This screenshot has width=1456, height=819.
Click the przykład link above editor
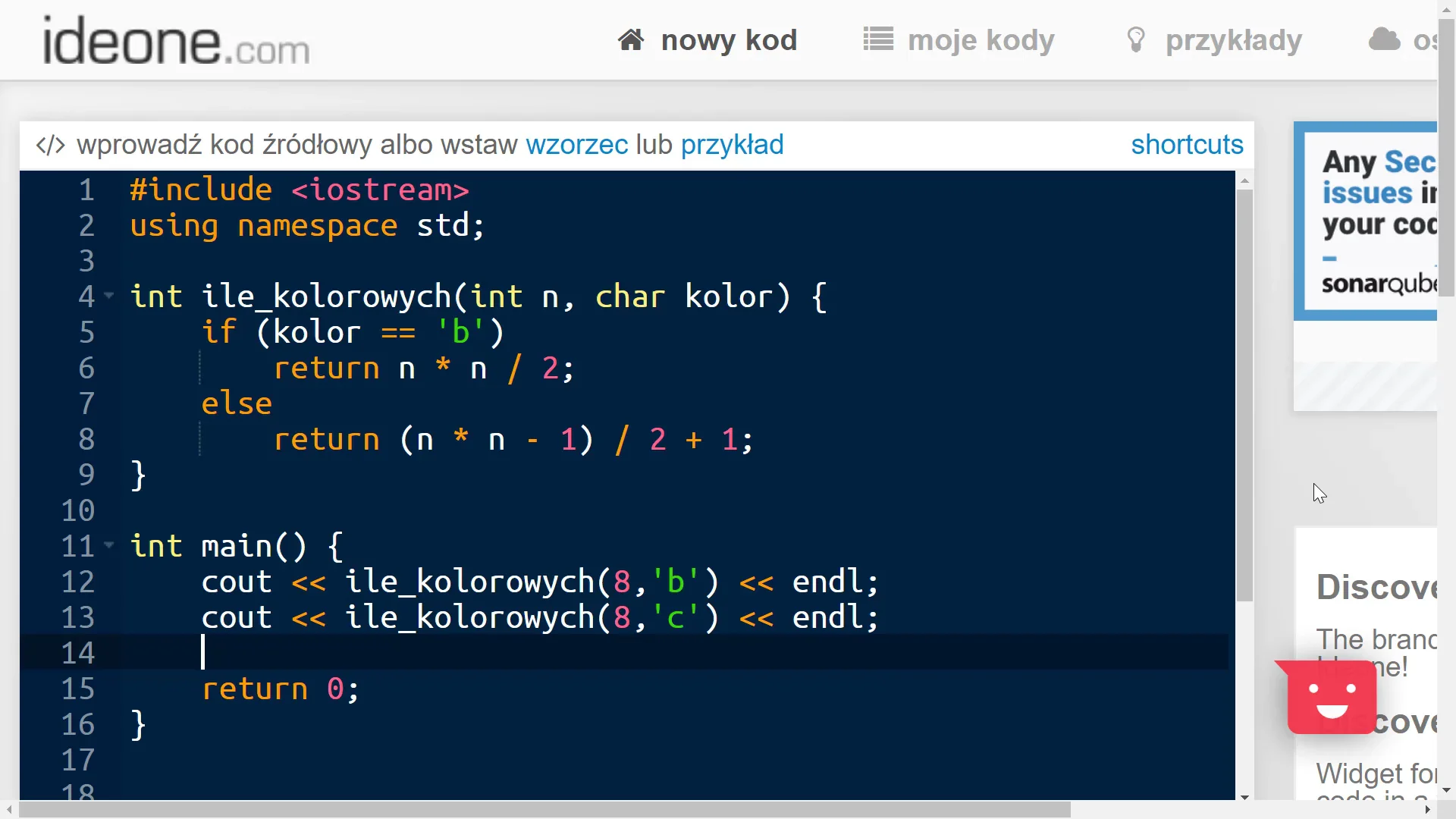732,145
